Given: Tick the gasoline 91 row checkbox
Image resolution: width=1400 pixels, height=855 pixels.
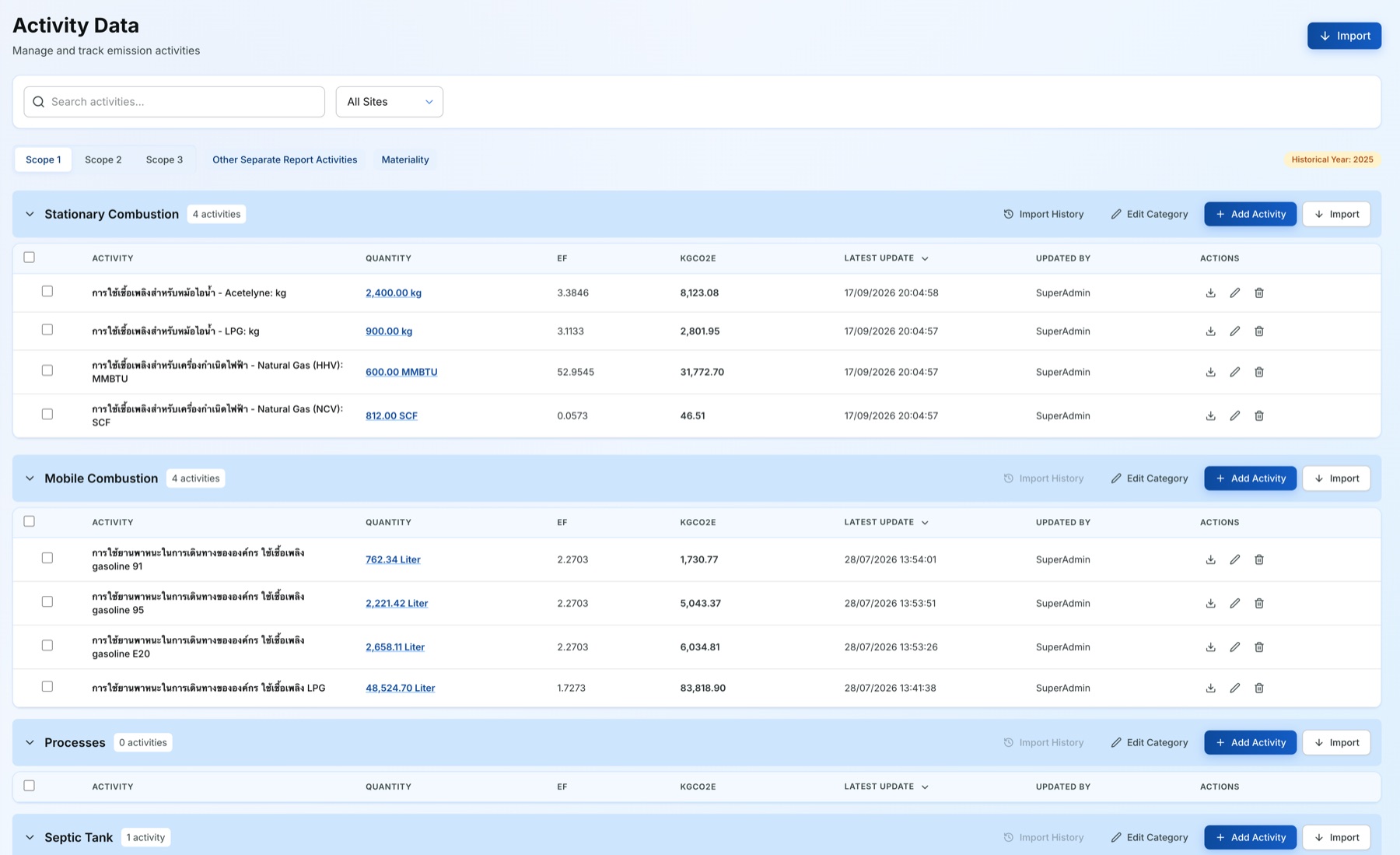Looking at the screenshot, I should 47,558.
